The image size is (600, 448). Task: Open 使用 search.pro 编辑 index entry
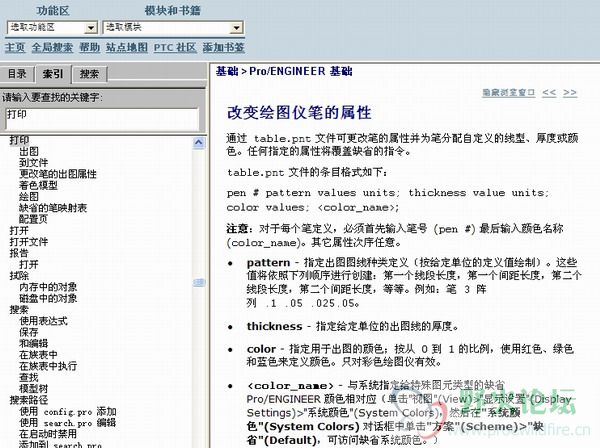[68, 422]
